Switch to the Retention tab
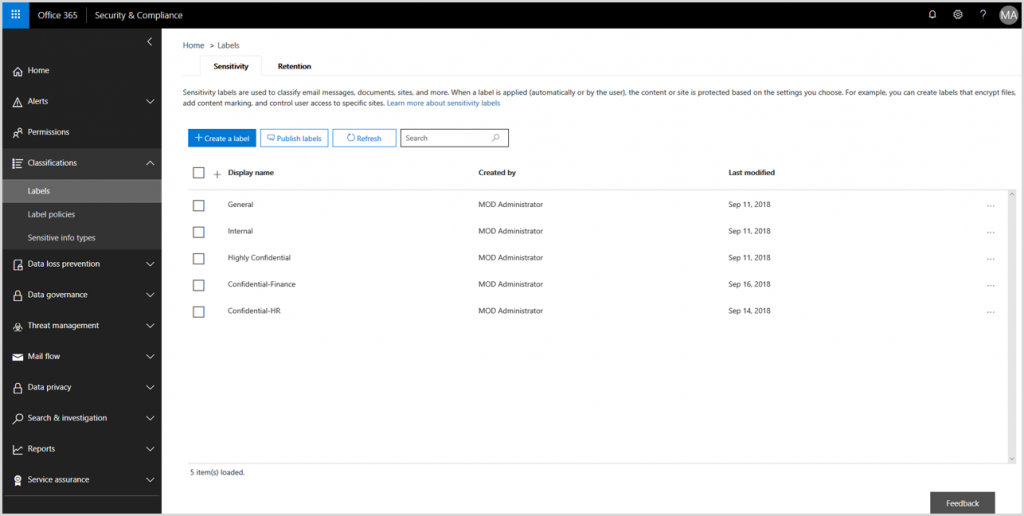This screenshot has height=516, width=1024. [x=294, y=66]
